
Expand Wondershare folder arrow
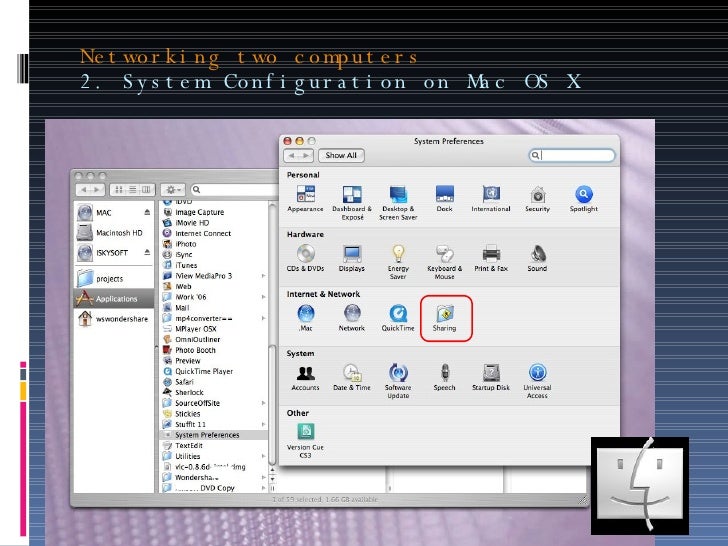pyautogui.click(x=263, y=477)
